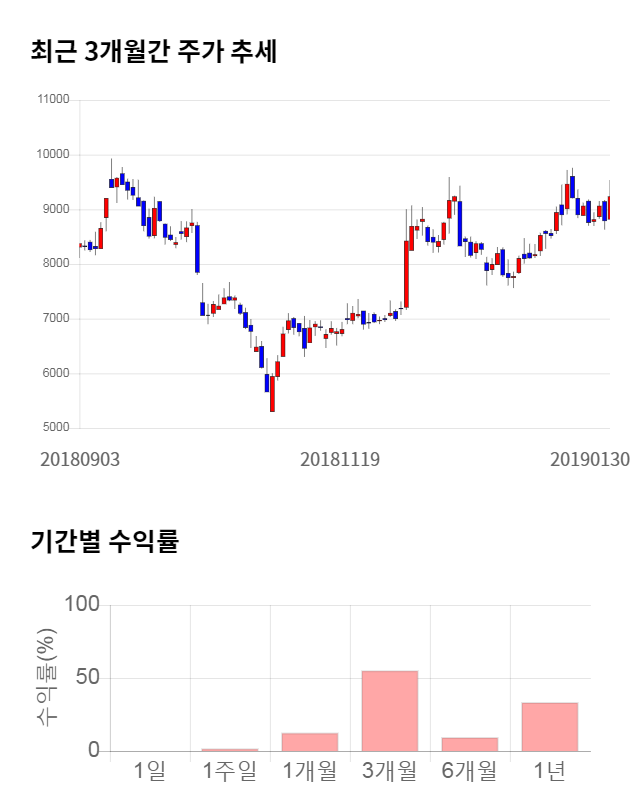640x810 pixels.
Task: Click the 20181119 date label
Action: pos(340,459)
